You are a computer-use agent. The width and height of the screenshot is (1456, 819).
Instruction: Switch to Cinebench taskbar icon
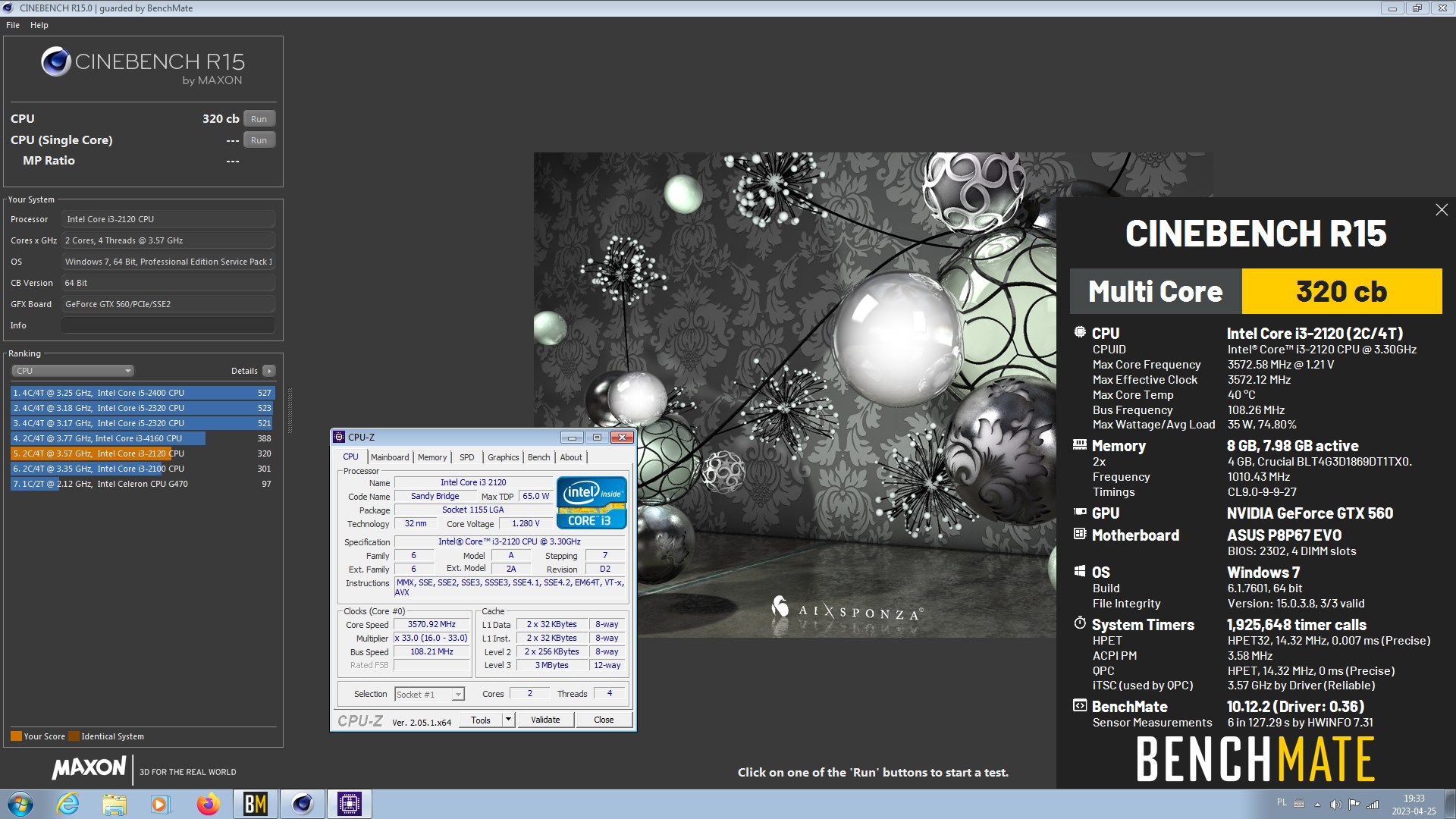[x=303, y=804]
